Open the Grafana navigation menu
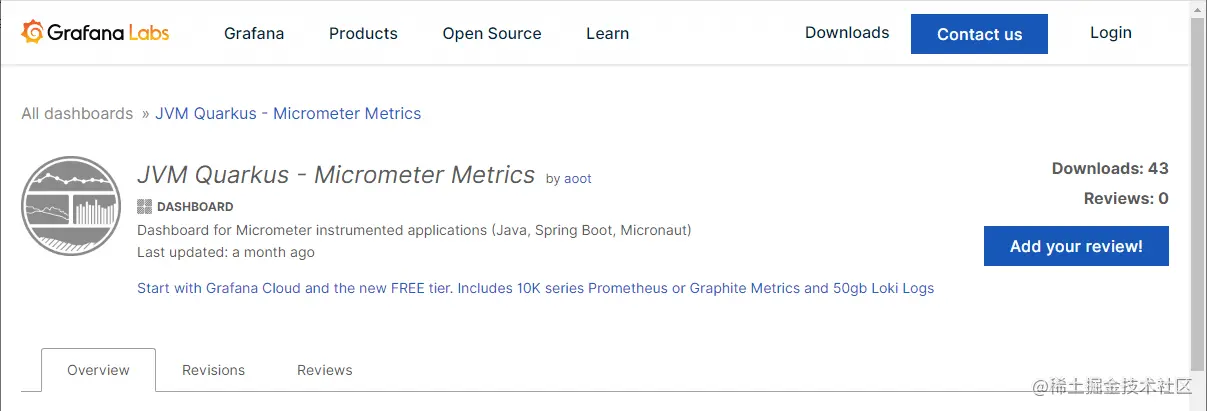Screen dimensions: 1207x411 pos(254,33)
